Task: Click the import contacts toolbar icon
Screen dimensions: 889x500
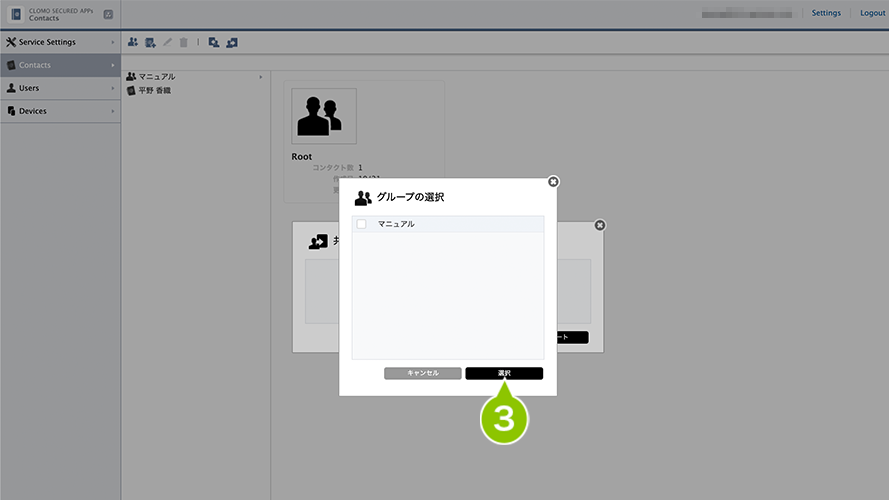Action: 214,43
